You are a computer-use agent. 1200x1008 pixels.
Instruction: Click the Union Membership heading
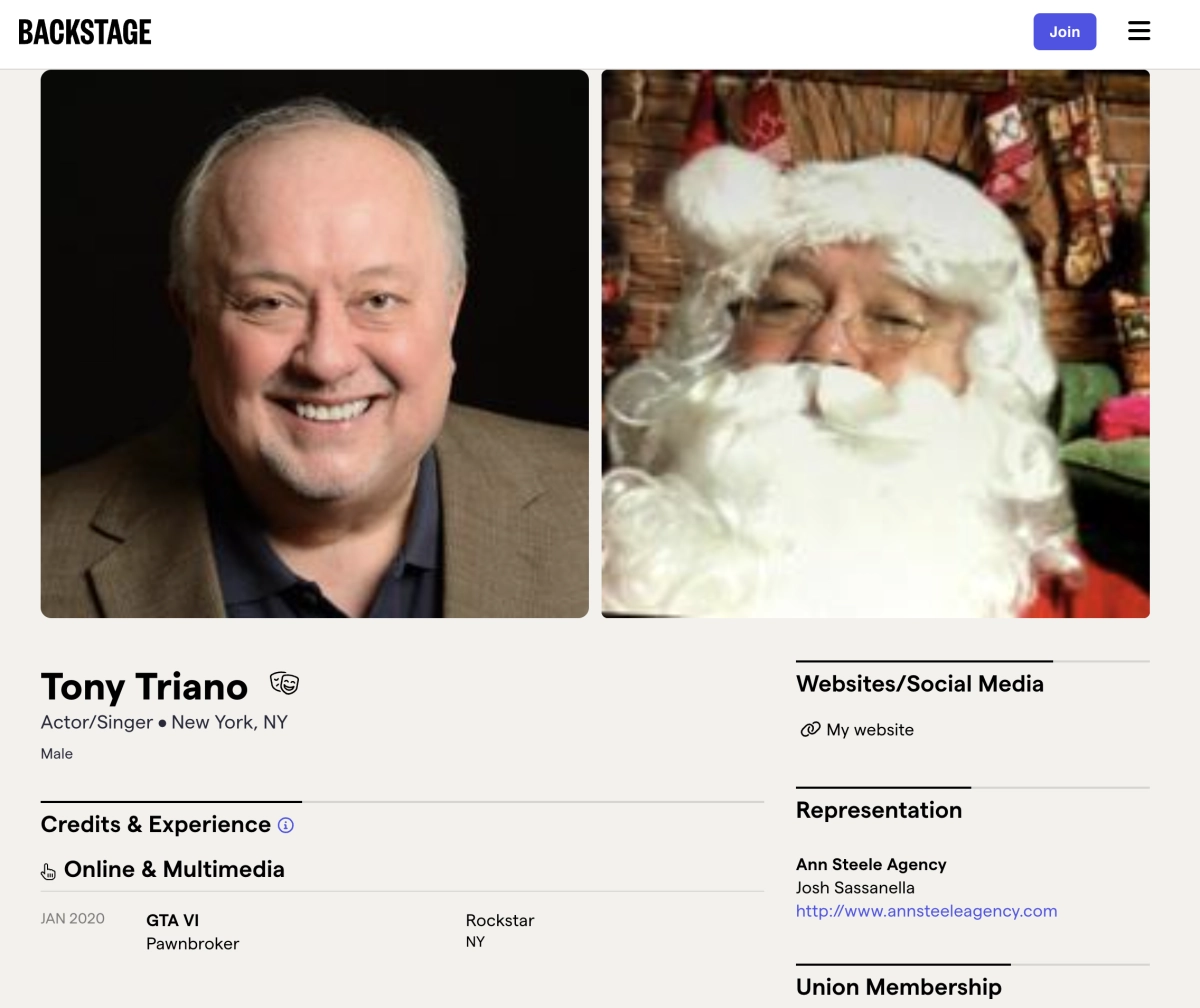tap(899, 987)
